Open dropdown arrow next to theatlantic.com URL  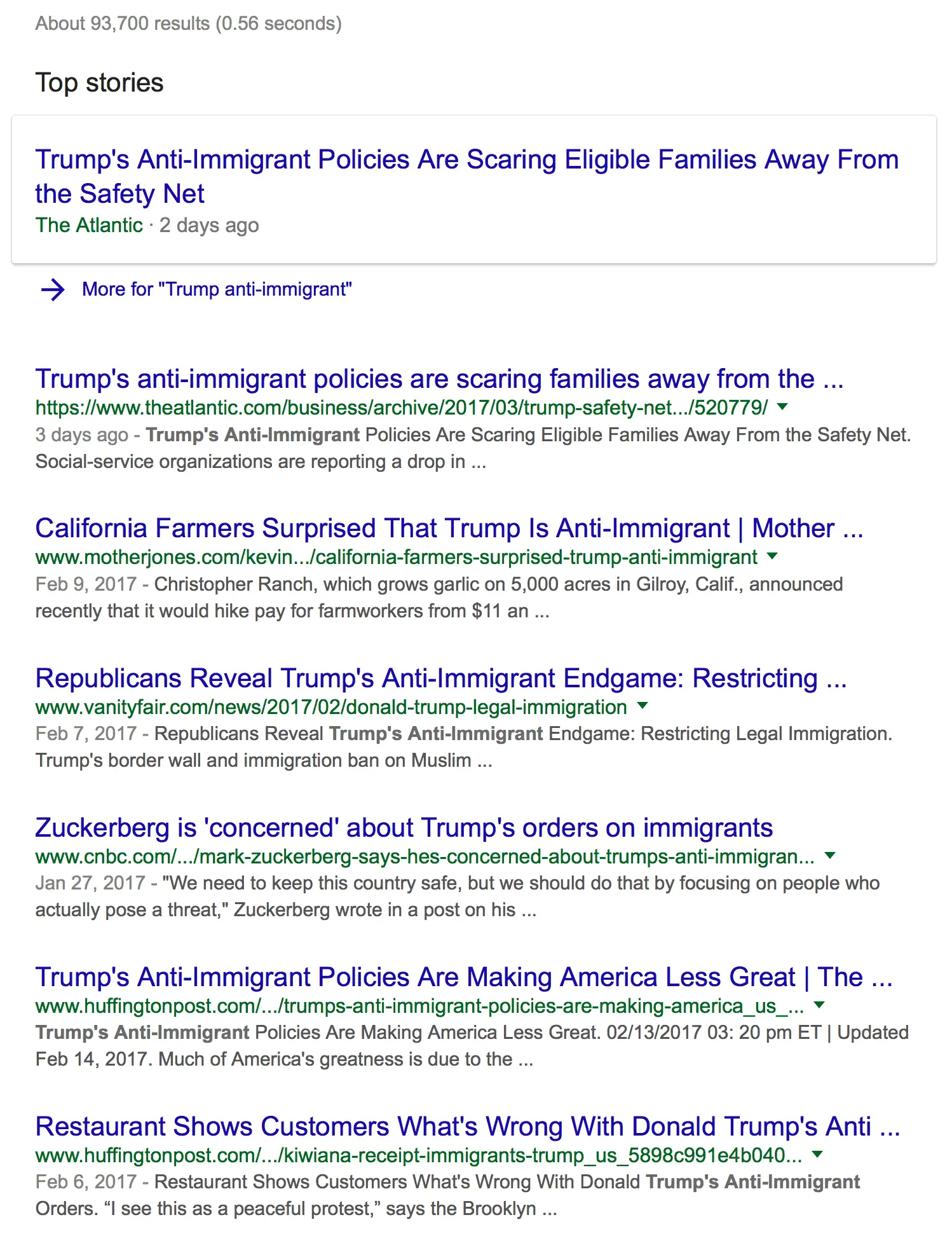783,407
